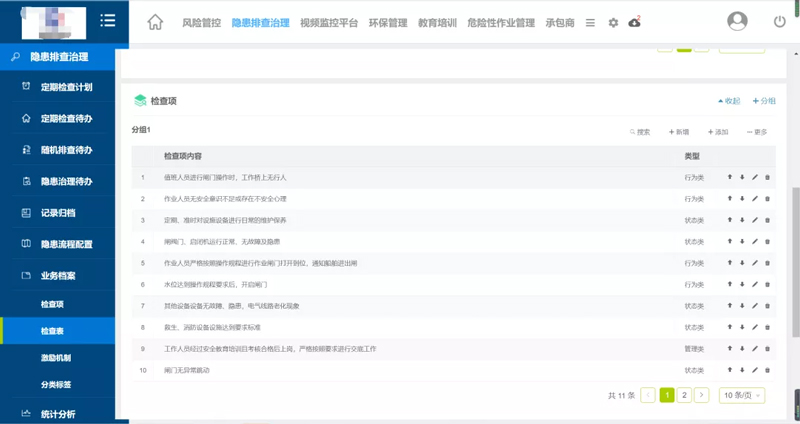
Task: Click the power logout icon
Action: 780,22
